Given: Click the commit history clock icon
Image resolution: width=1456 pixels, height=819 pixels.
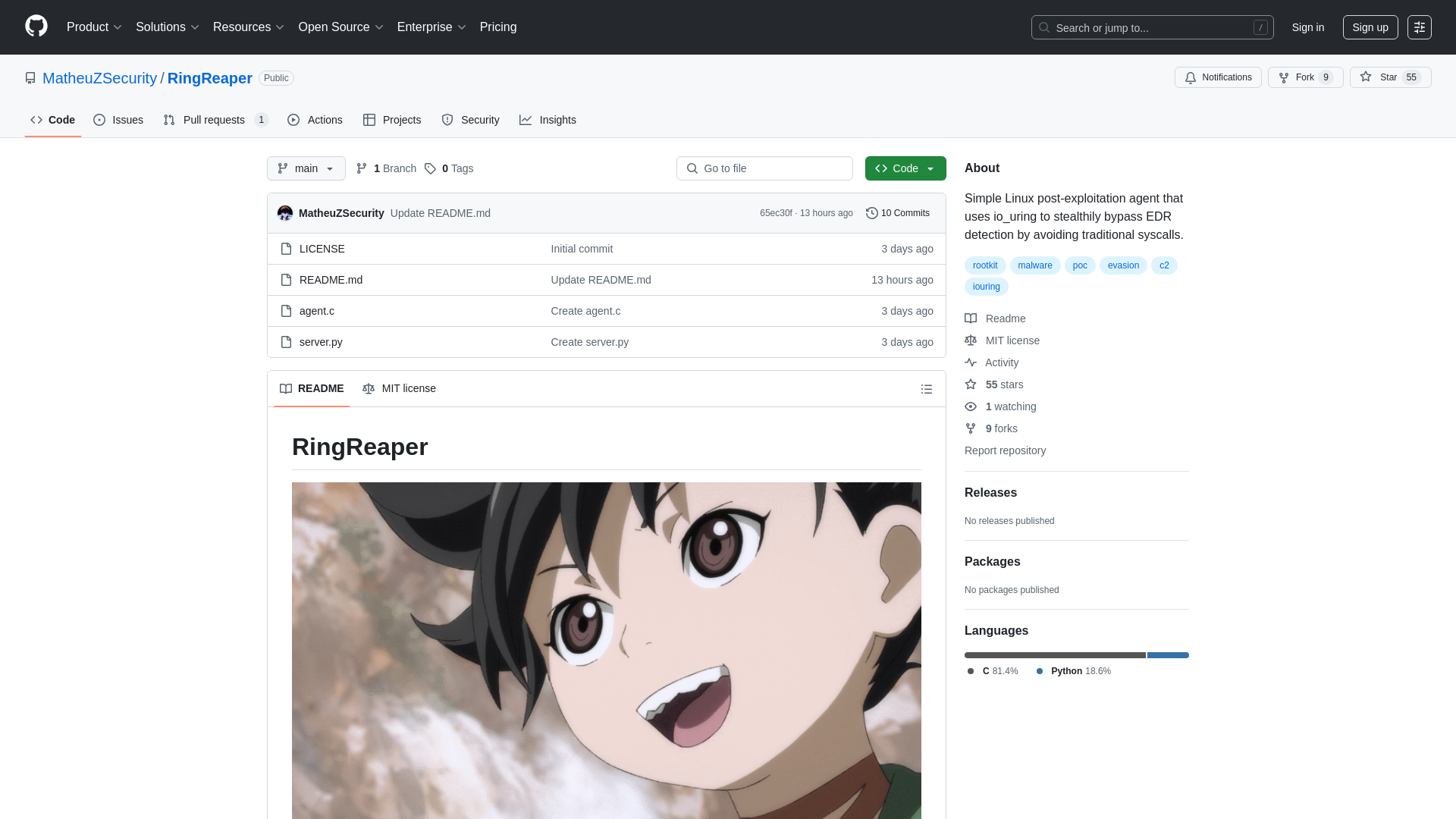Looking at the screenshot, I should [872, 213].
